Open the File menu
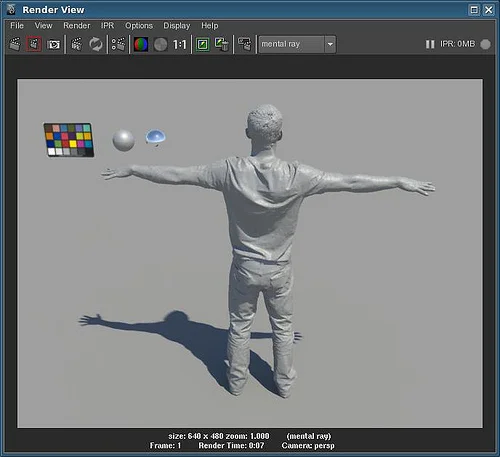 click(17, 26)
